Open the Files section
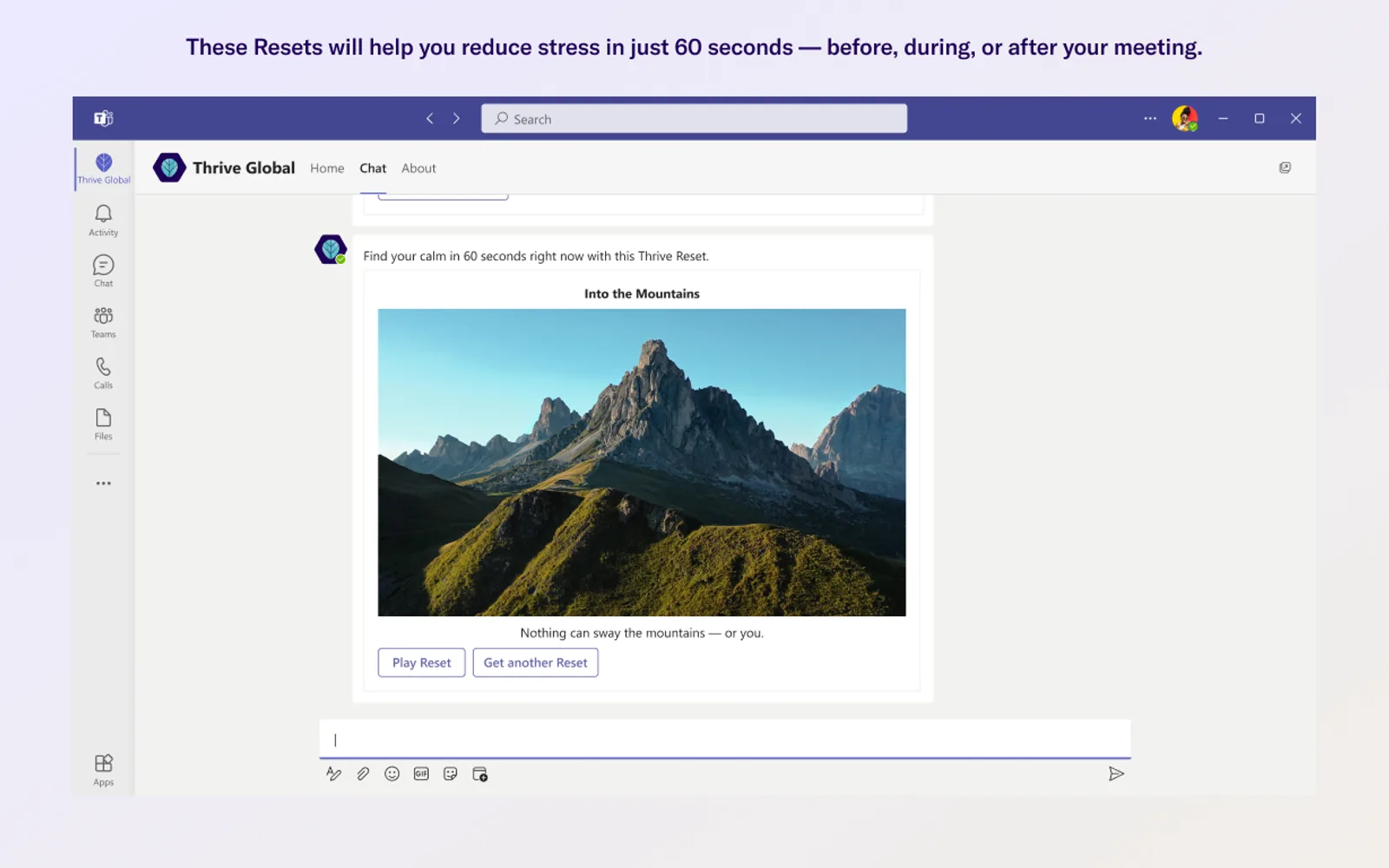The width and height of the screenshot is (1389, 868). pyautogui.click(x=103, y=424)
